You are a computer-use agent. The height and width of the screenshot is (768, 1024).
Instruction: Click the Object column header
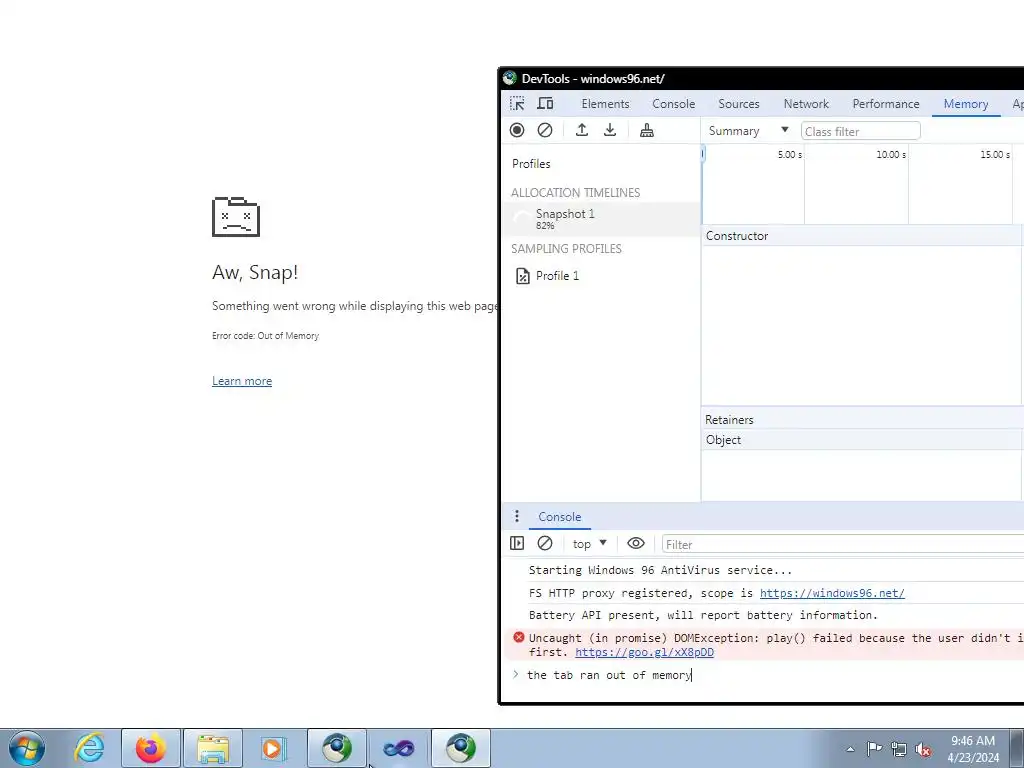(861, 440)
